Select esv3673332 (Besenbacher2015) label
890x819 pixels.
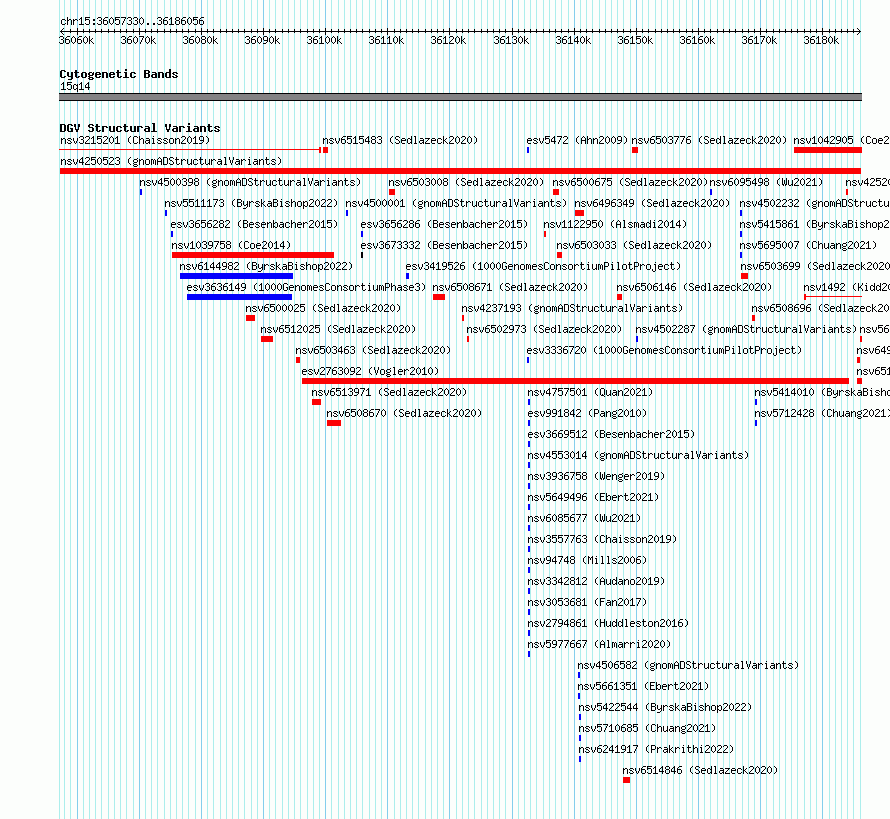coord(444,245)
